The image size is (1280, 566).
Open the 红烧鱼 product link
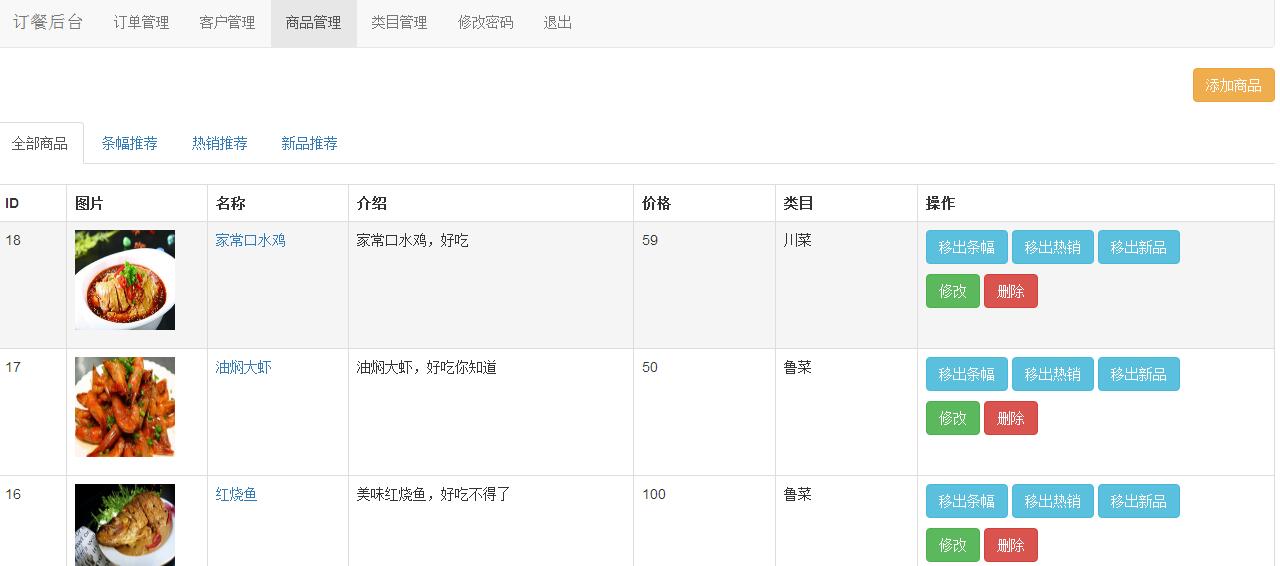point(237,494)
